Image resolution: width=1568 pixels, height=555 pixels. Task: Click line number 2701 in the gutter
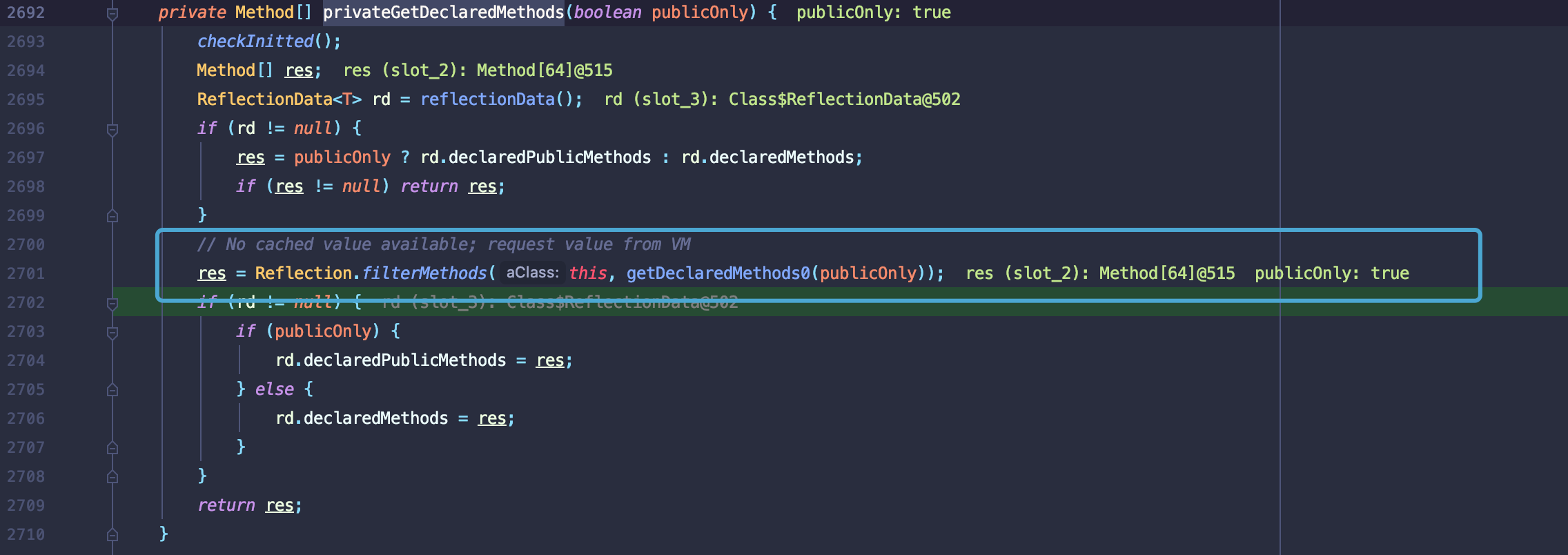[x=26, y=274]
